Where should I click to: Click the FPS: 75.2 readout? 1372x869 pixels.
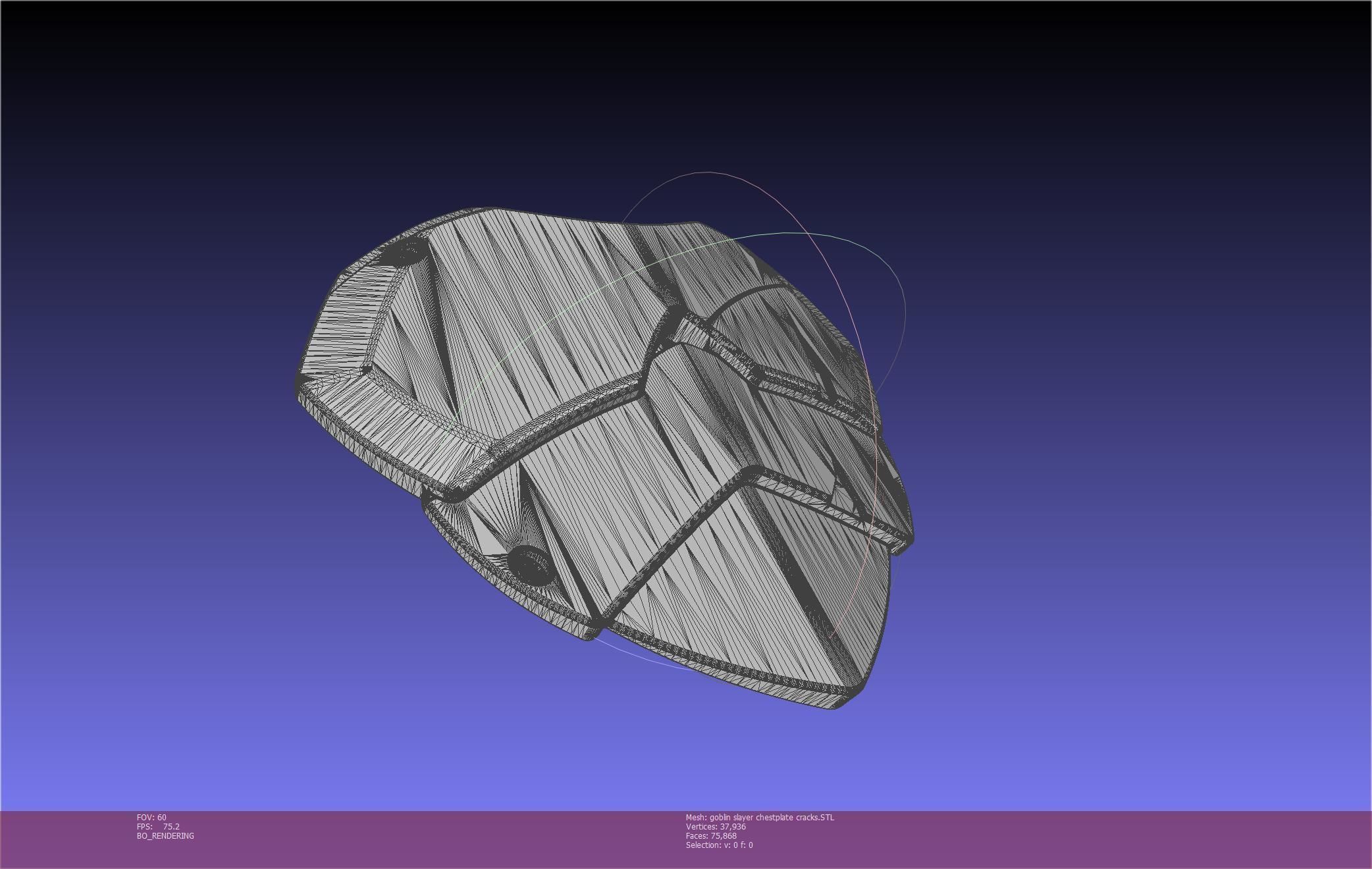tap(158, 826)
